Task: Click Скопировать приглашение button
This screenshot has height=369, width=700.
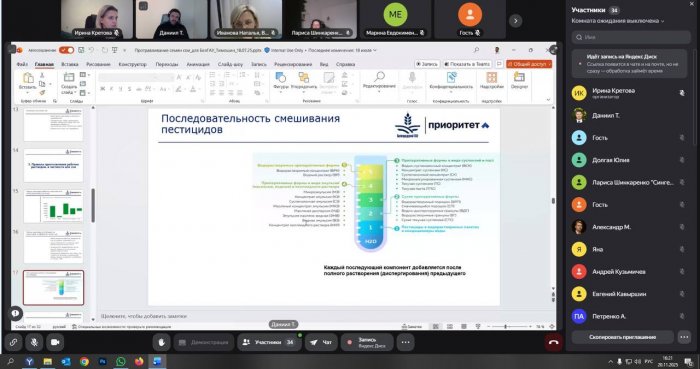Action: tap(622, 337)
